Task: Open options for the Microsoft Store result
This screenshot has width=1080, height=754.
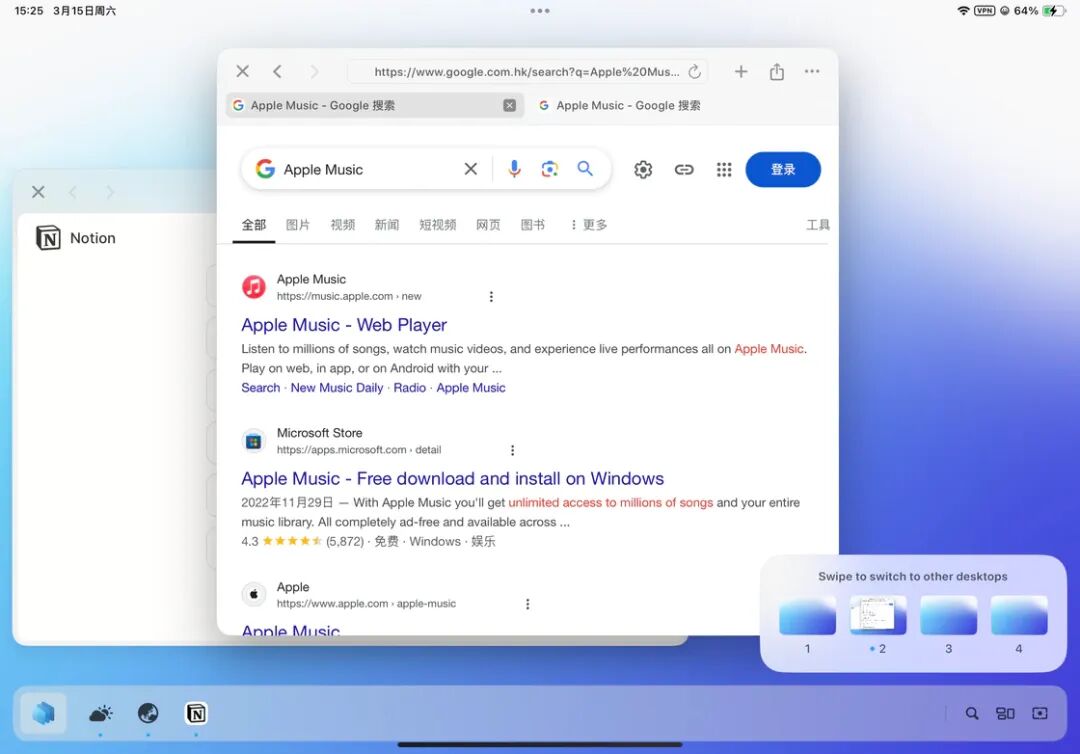Action: pyautogui.click(x=512, y=450)
